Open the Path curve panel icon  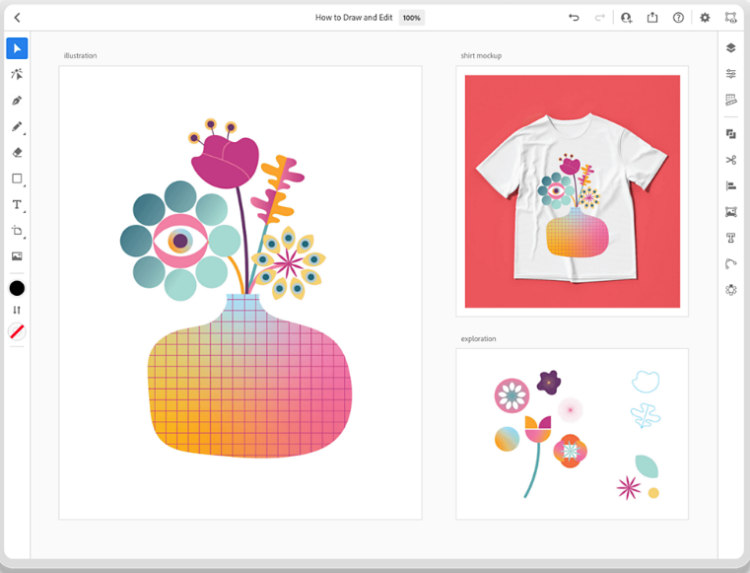click(730, 264)
